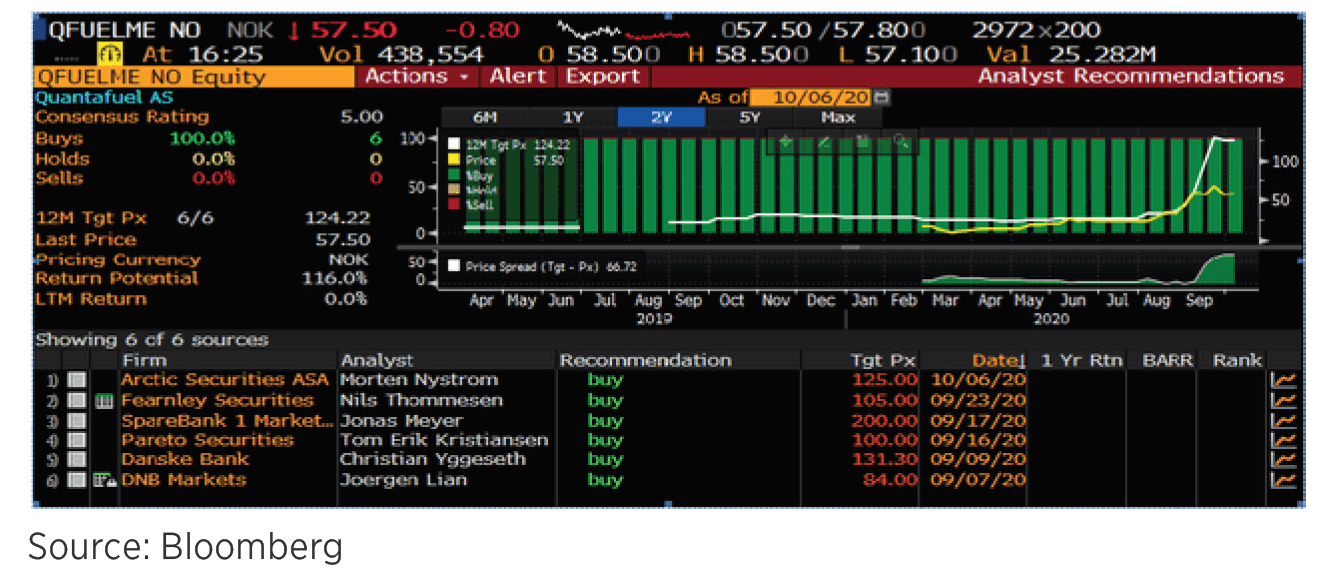Click the Alert button
The width and height of the screenshot is (1332, 582).
[518, 76]
